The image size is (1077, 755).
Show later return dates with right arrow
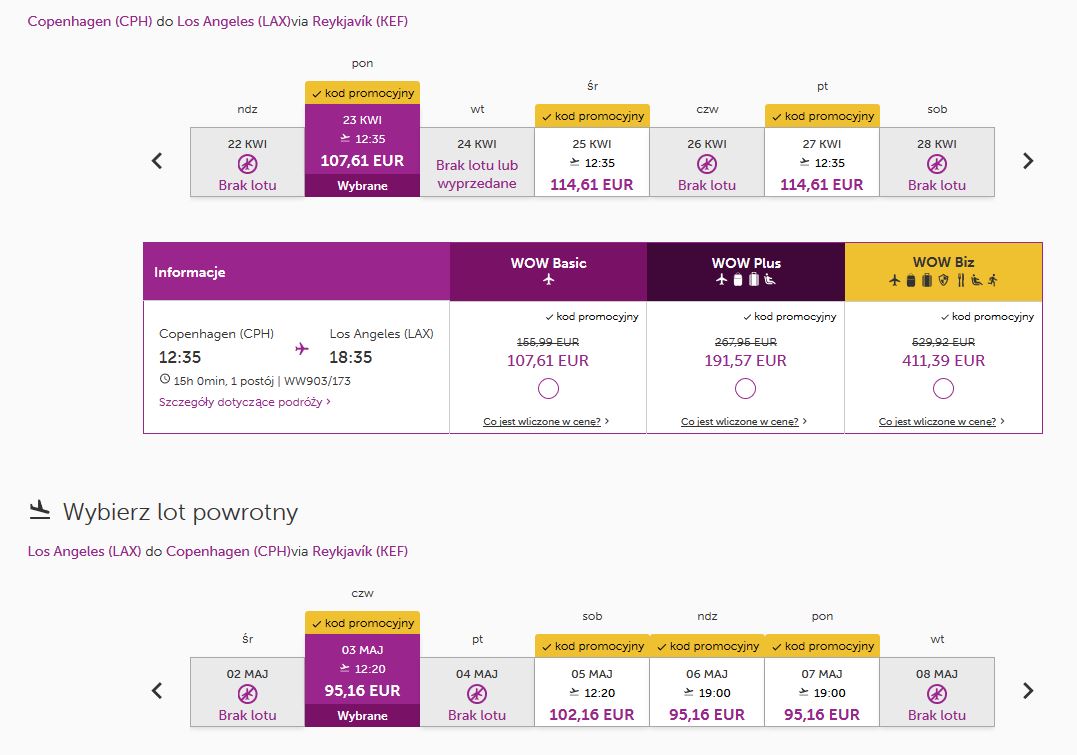click(1028, 690)
